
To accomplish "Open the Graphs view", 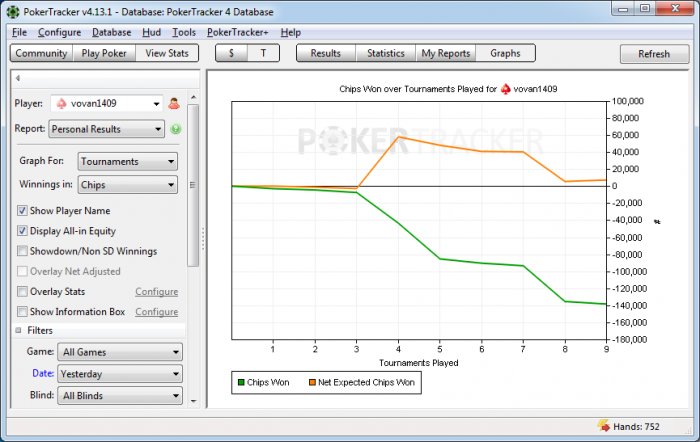I will 505,53.
